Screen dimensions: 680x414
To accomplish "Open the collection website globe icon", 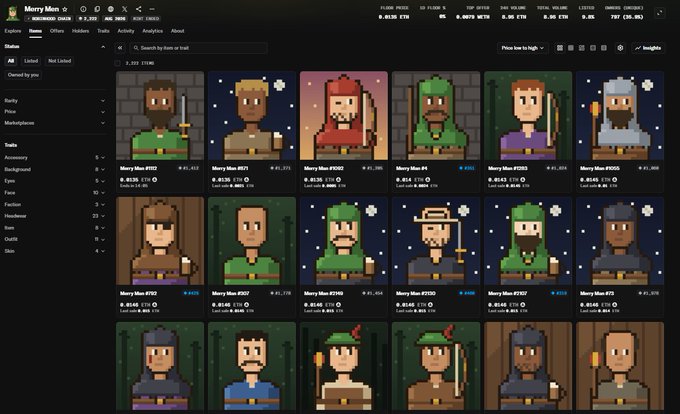I will coord(111,9).
